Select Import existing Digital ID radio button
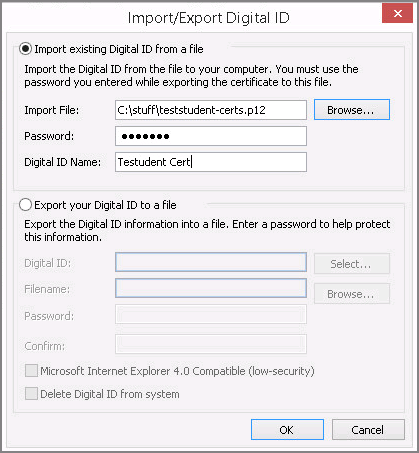419x453 pixels. pyautogui.click(x=25, y=49)
